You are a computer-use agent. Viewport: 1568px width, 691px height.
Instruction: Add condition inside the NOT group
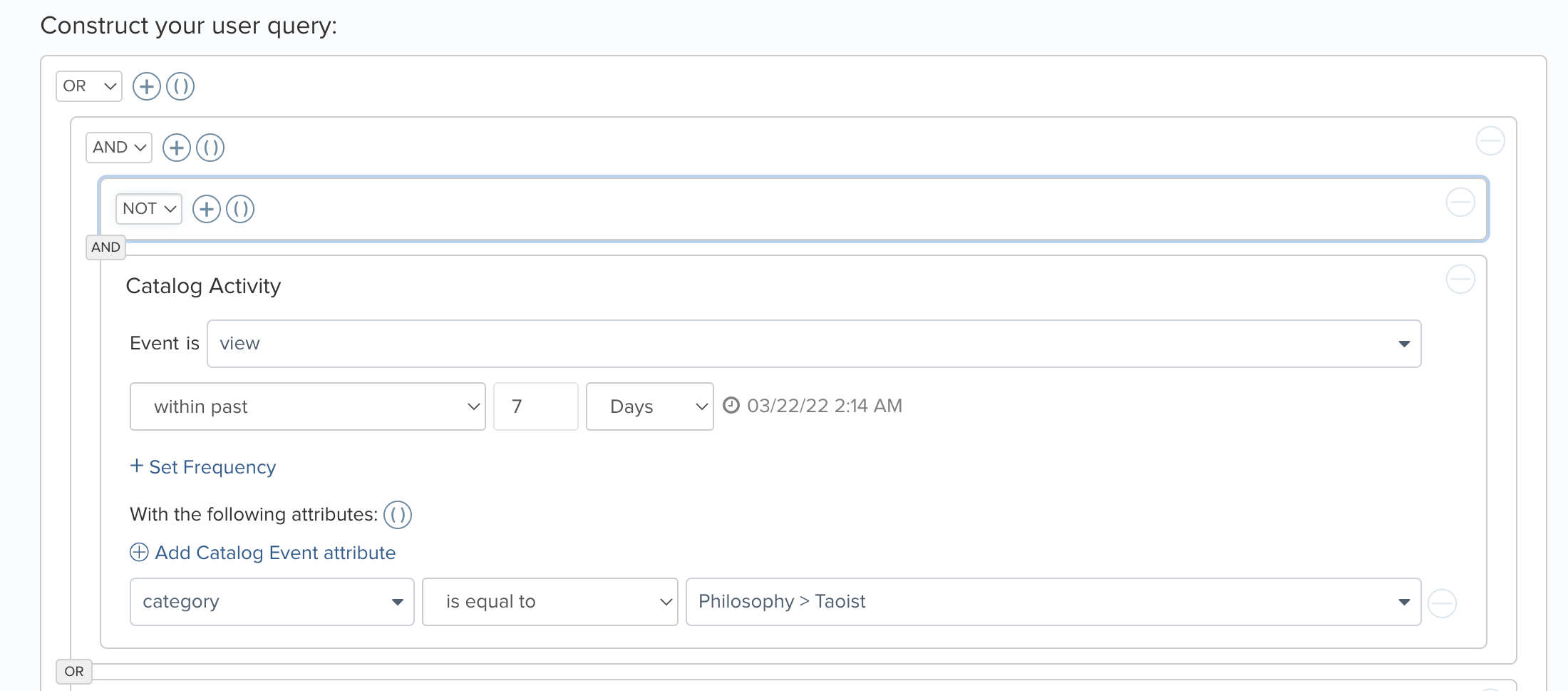(207, 209)
